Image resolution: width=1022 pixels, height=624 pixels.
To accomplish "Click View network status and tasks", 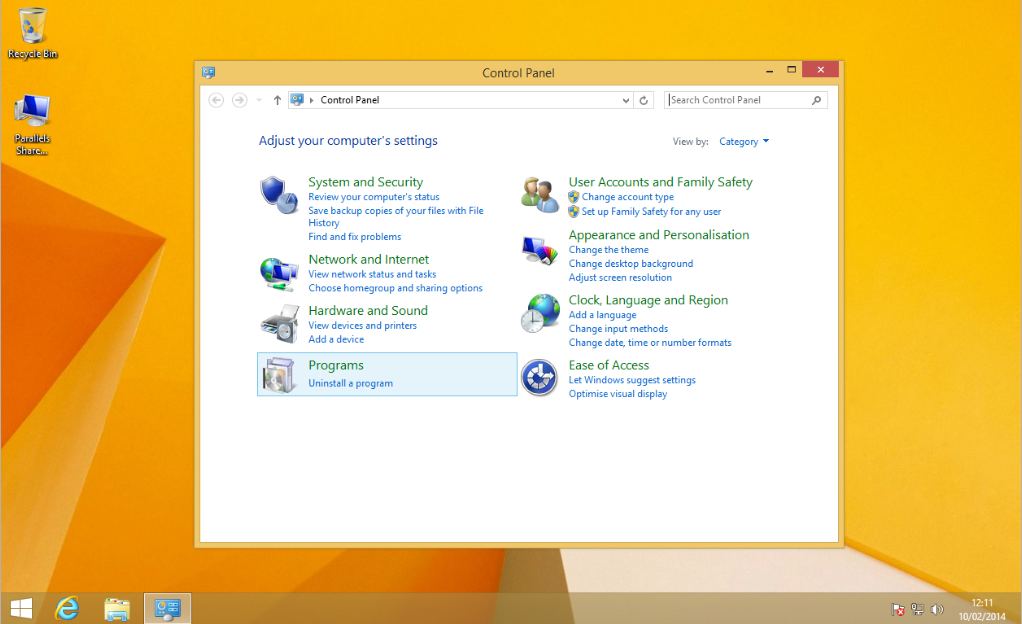I will [x=372, y=275].
